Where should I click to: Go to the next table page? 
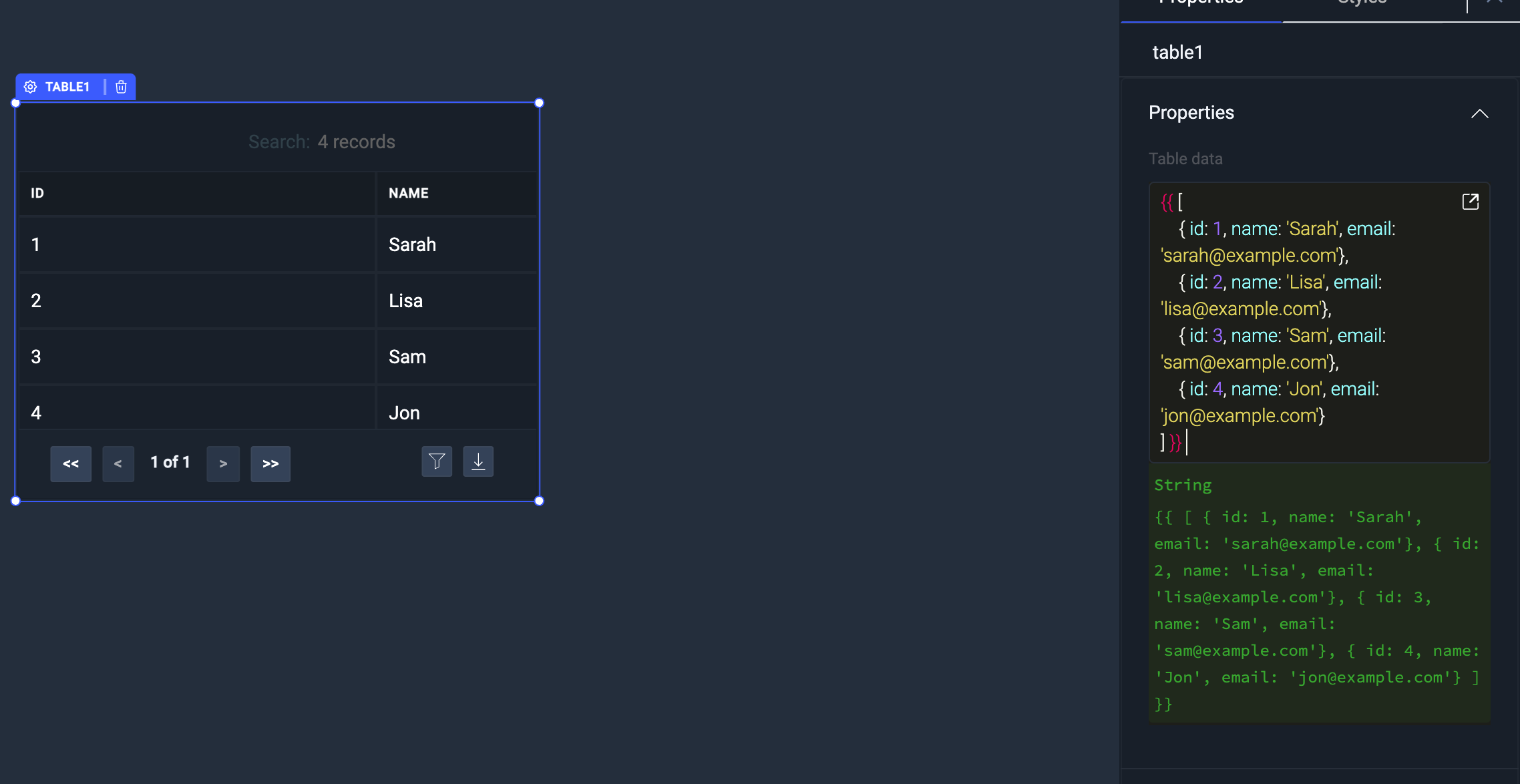(223, 463)
